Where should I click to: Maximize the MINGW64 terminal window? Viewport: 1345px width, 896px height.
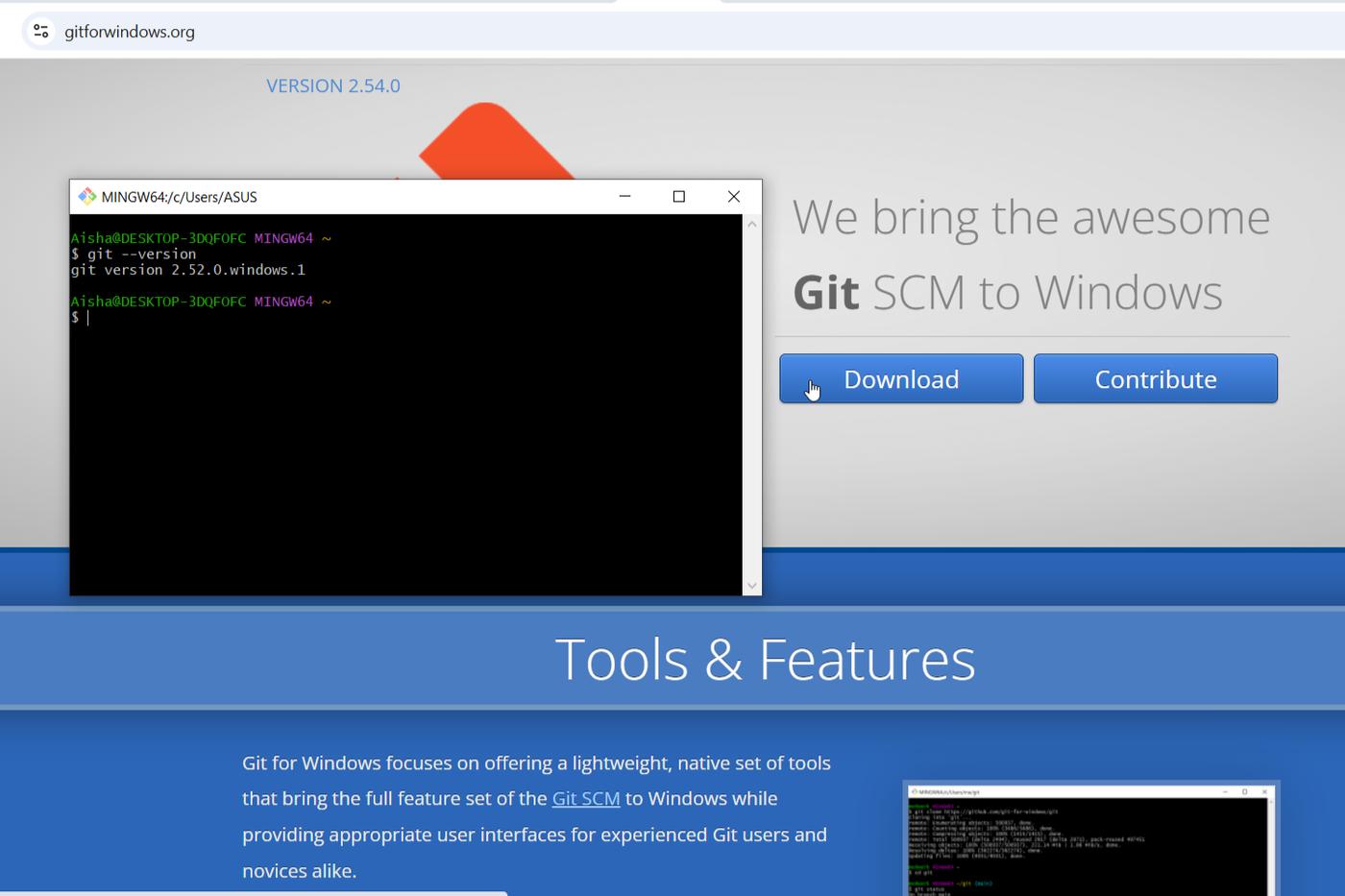tap(679, 196)
